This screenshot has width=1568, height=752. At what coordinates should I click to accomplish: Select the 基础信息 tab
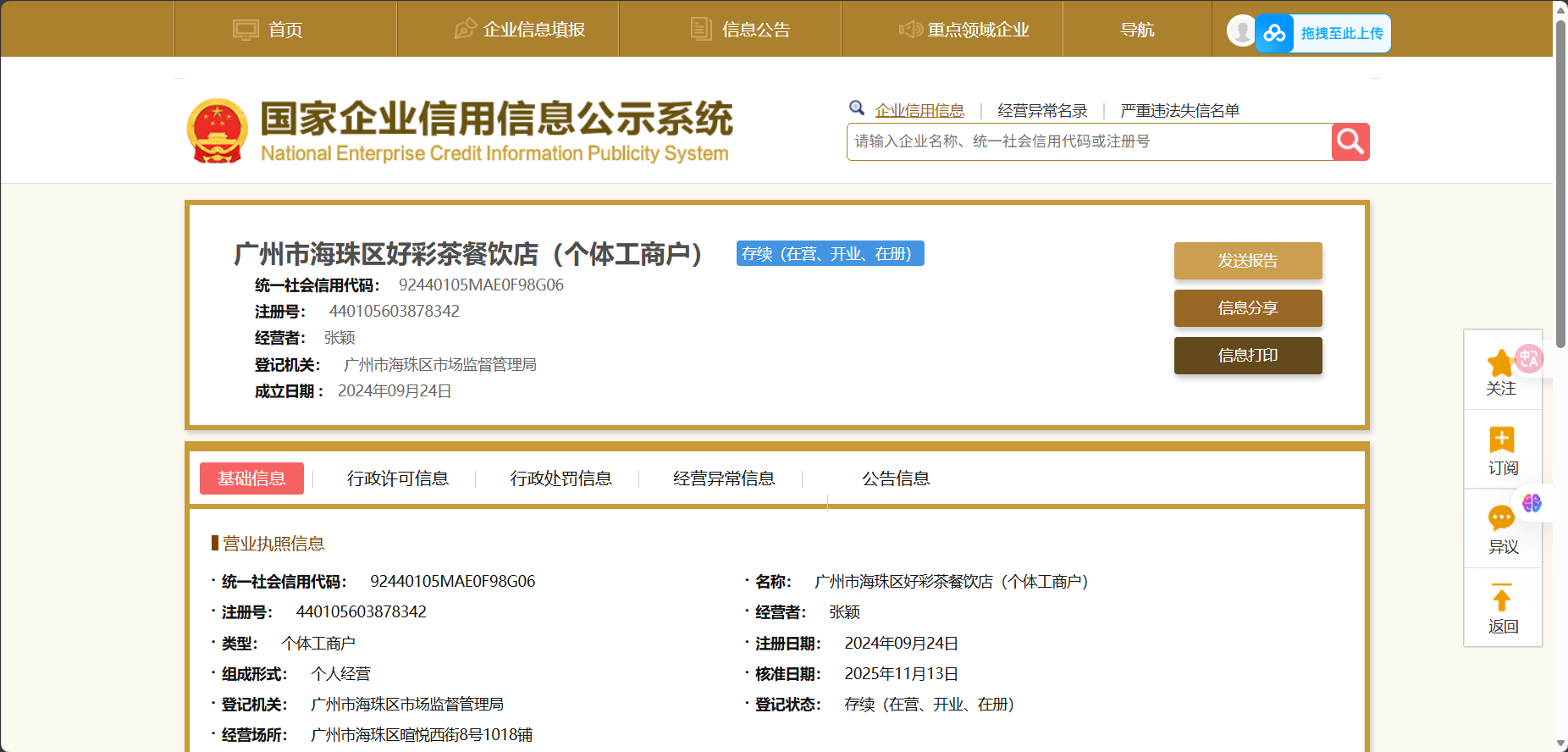click(251, 478)
